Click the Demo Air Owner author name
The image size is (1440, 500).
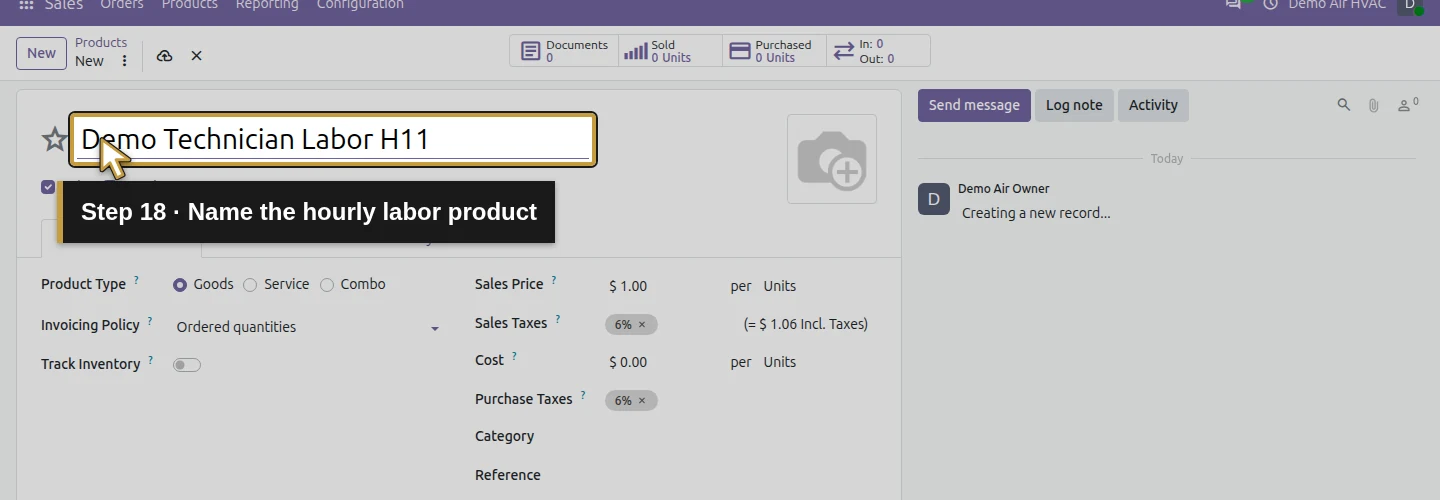click(1004, 189)
